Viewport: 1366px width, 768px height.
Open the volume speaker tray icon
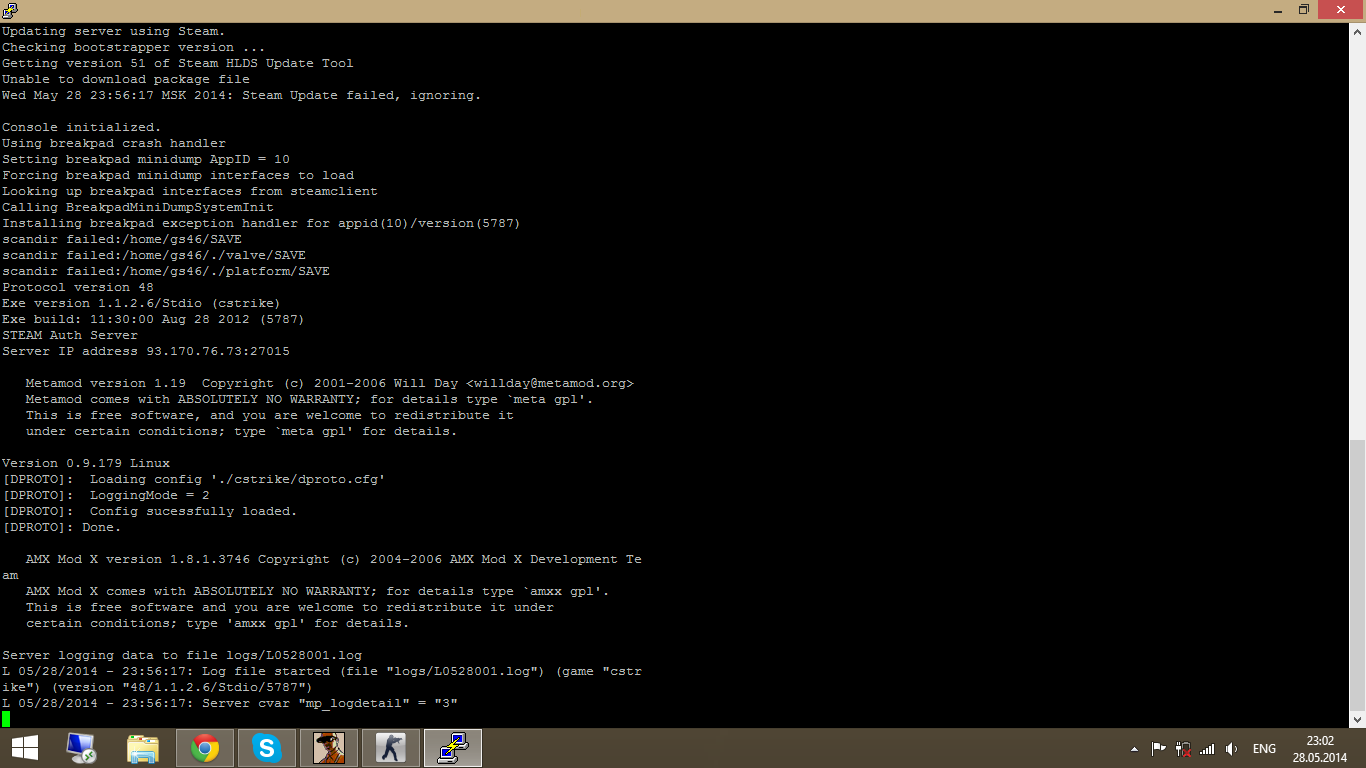pyautogui.click(x=1231, y=748)
